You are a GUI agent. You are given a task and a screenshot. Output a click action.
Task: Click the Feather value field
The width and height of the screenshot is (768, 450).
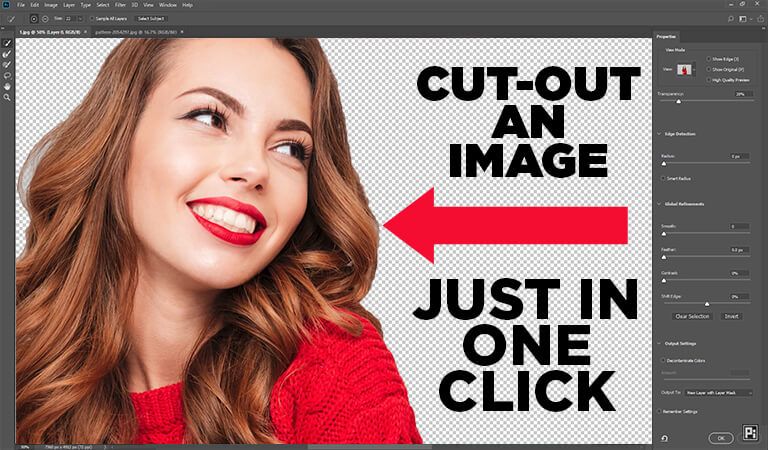pyautogui.click(x=738, y=250)
